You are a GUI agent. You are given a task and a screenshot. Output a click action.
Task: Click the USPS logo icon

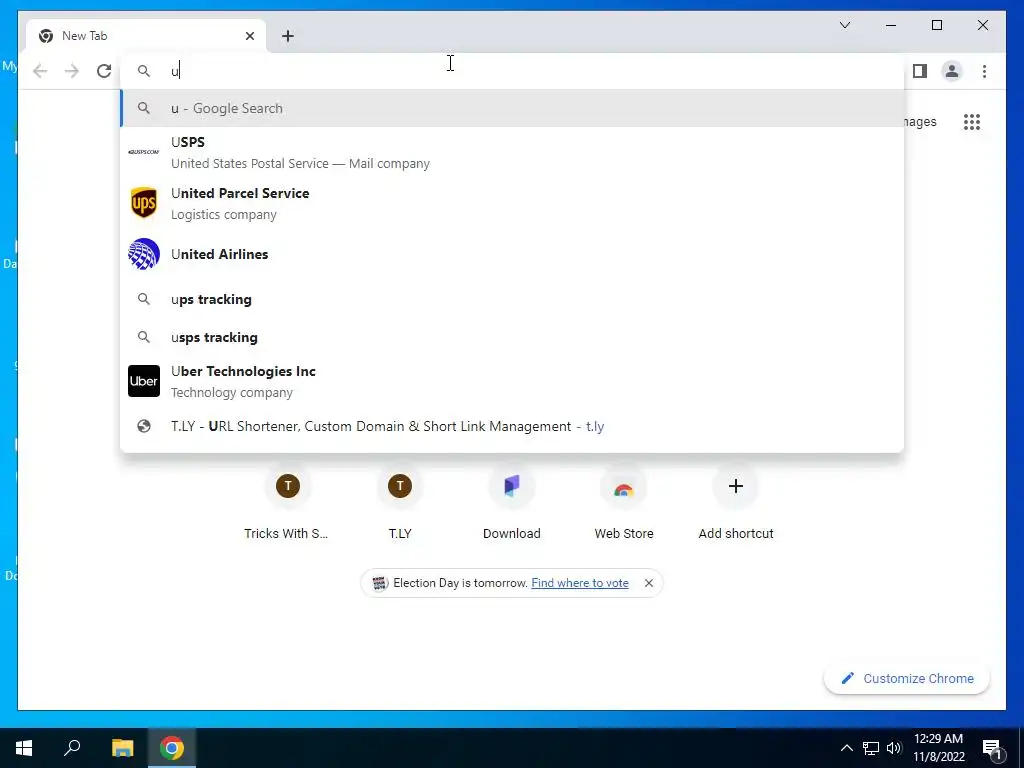pos(144,152)
